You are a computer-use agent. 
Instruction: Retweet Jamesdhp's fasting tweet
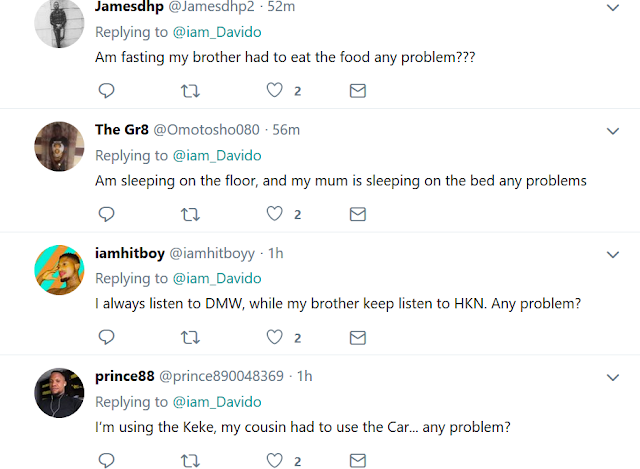(x=190, y=91)
